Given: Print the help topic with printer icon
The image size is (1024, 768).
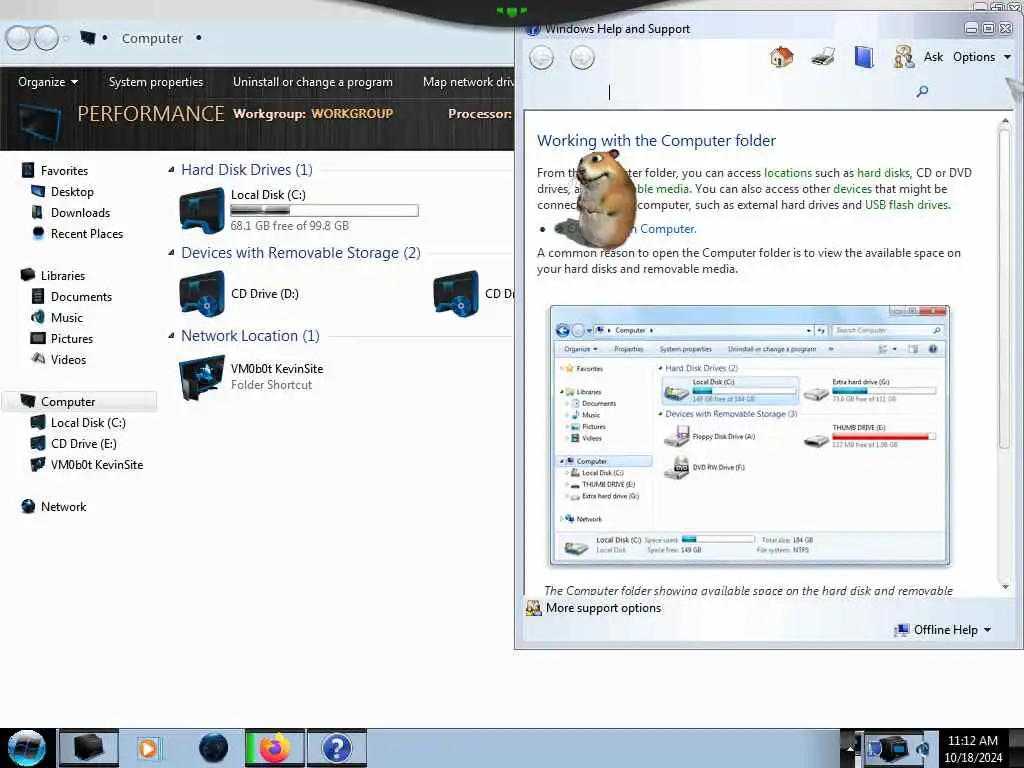Looking at the screenshot, I should point(823,57).
